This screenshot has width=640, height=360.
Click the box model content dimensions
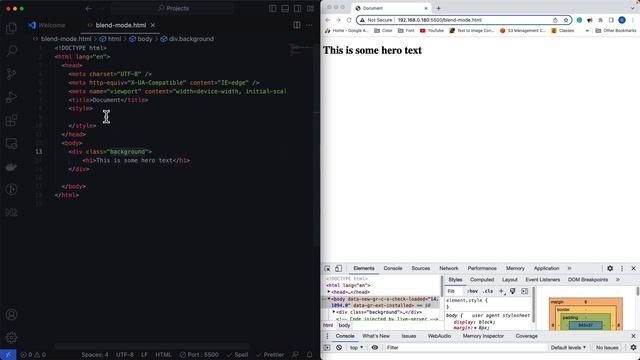[585, 325]
